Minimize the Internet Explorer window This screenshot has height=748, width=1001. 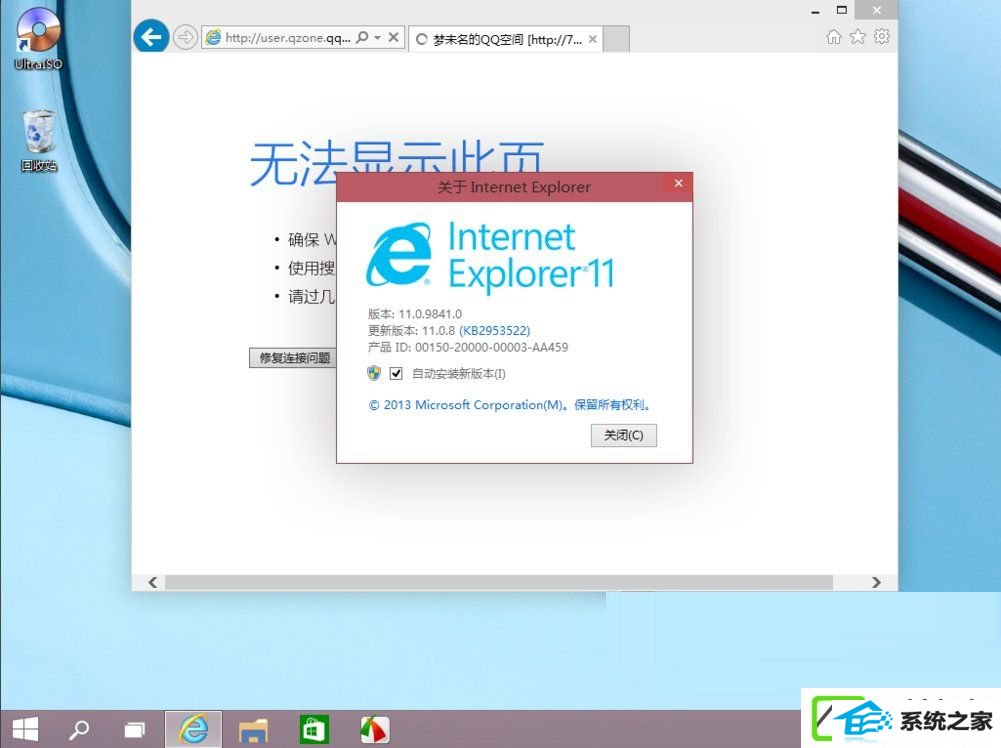(815, 11)
